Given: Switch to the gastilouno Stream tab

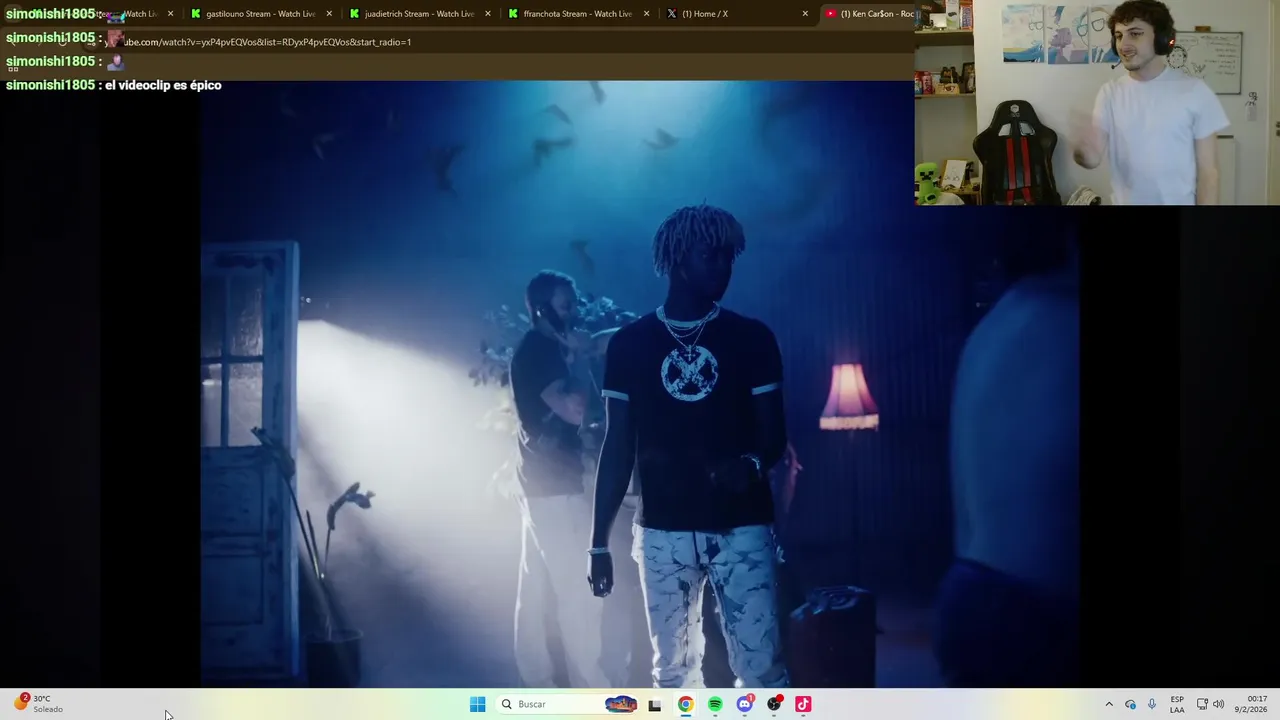Looking at the screenshot, I should click(259, 14).
